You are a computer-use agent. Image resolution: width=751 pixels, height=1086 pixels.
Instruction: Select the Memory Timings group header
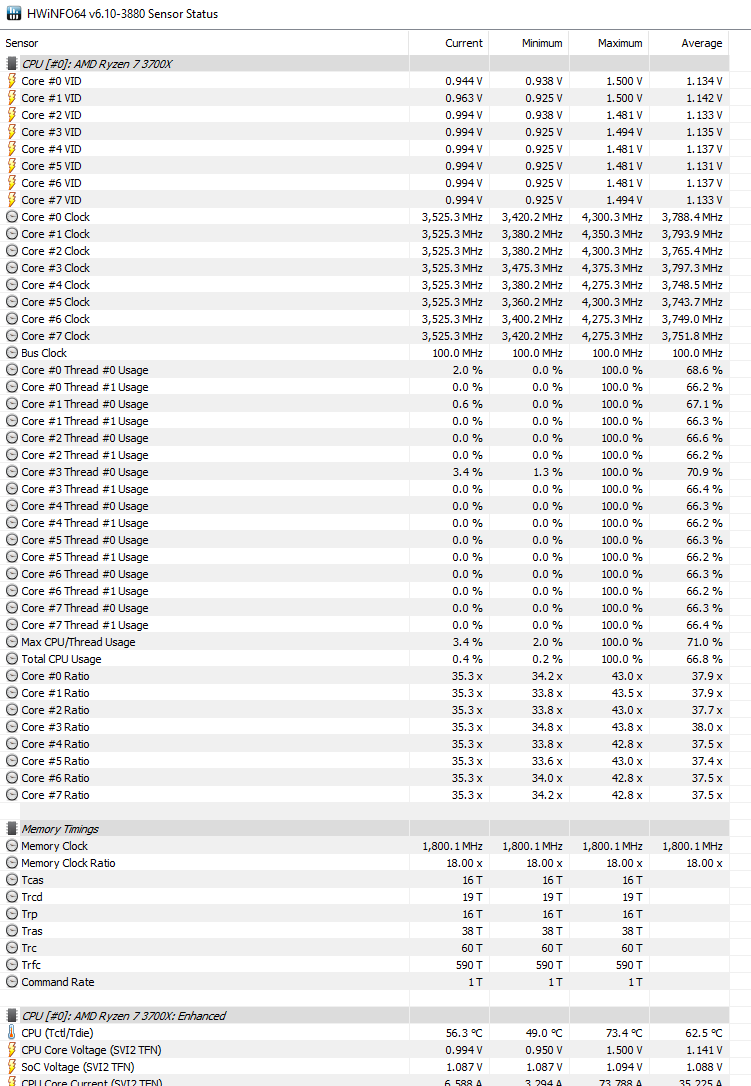click(x=60, y=829)
